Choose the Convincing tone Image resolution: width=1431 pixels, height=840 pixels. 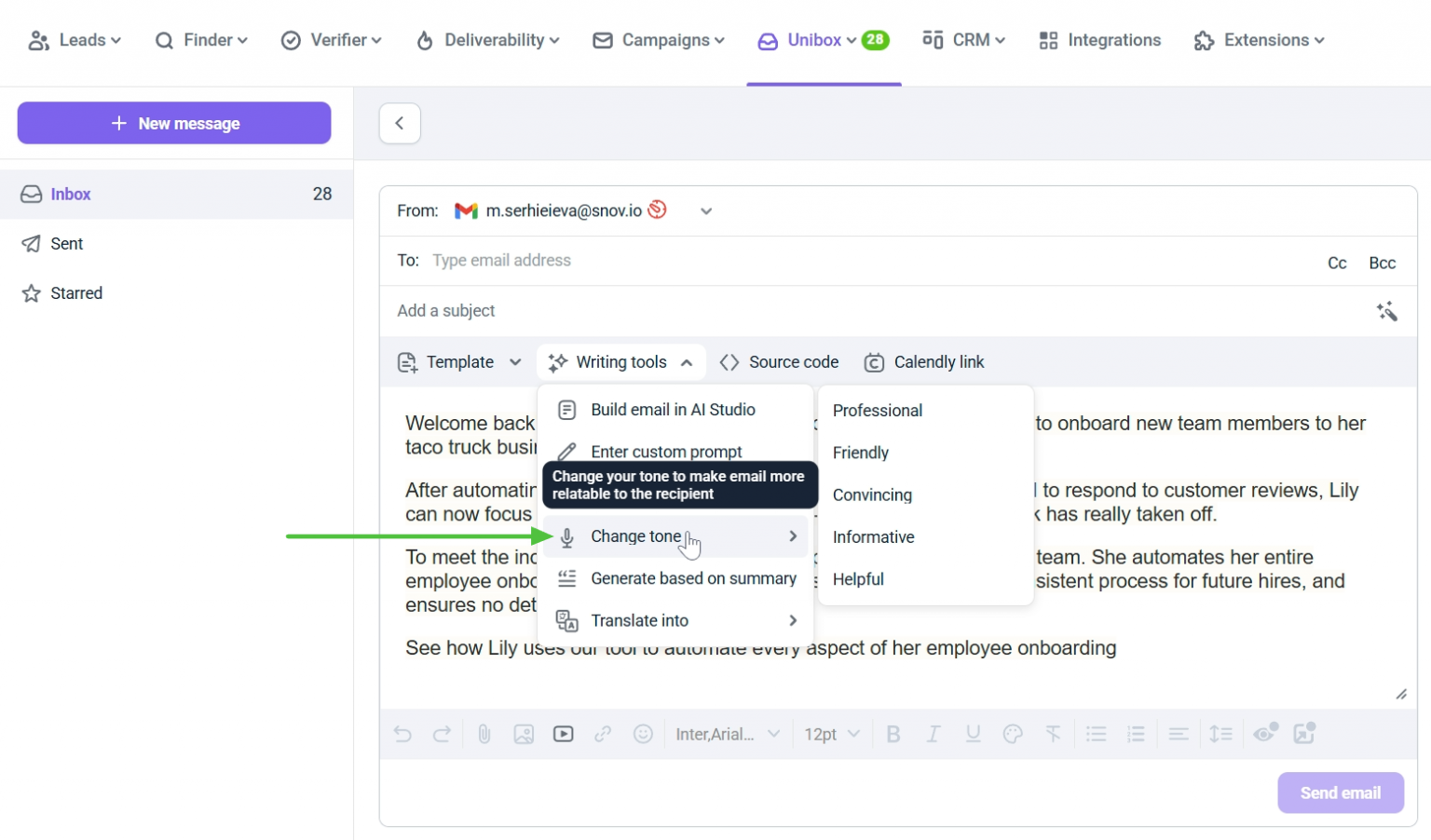point(872,495)
